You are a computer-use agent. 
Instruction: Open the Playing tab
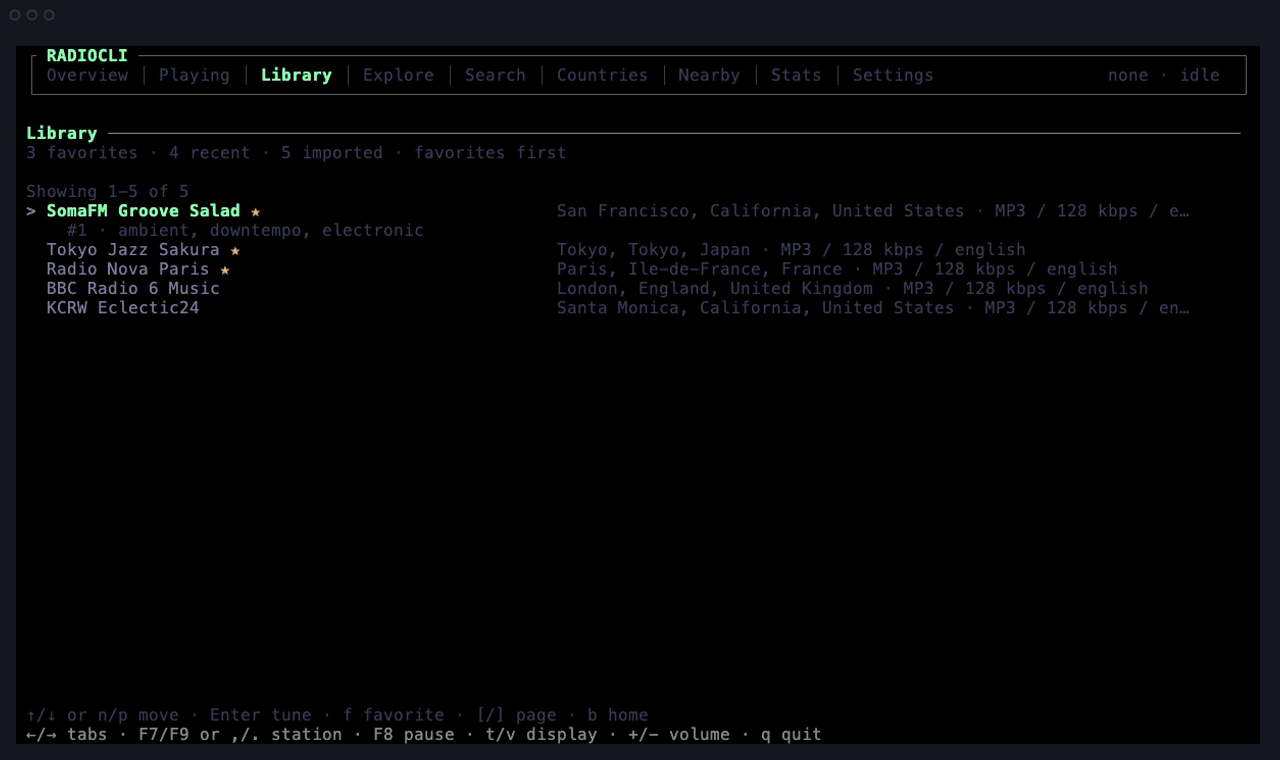pos(194,75)
